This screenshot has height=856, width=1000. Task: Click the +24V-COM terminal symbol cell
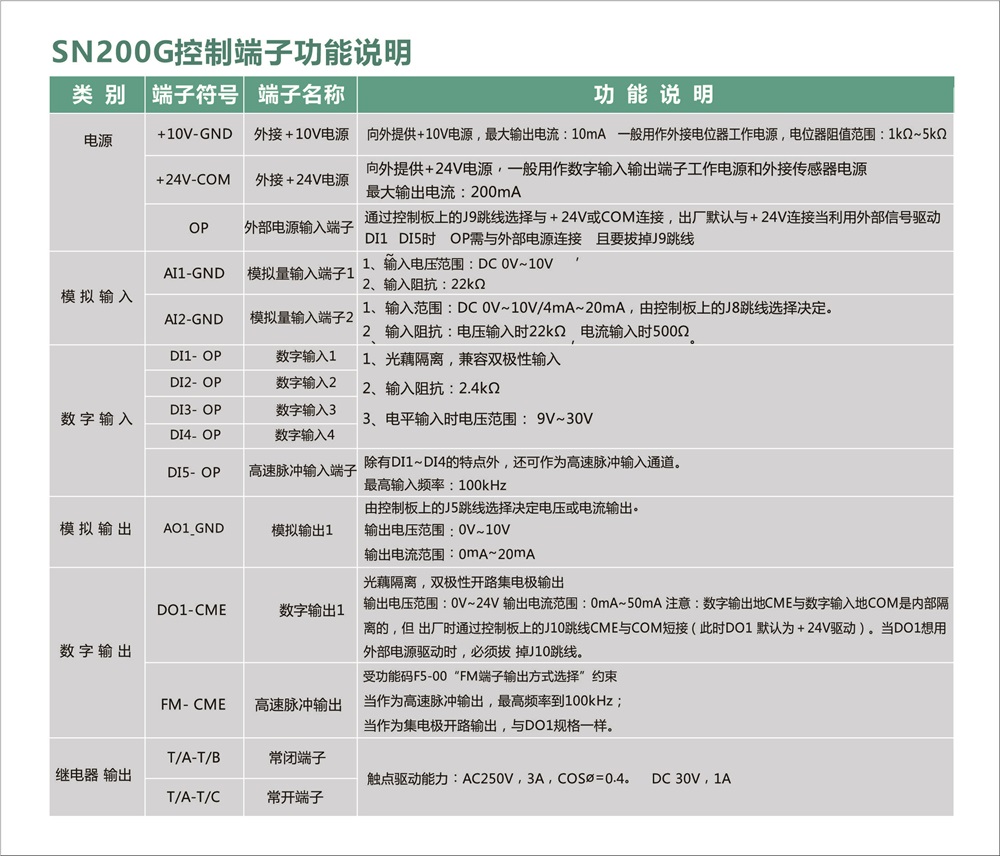point(195,180)
